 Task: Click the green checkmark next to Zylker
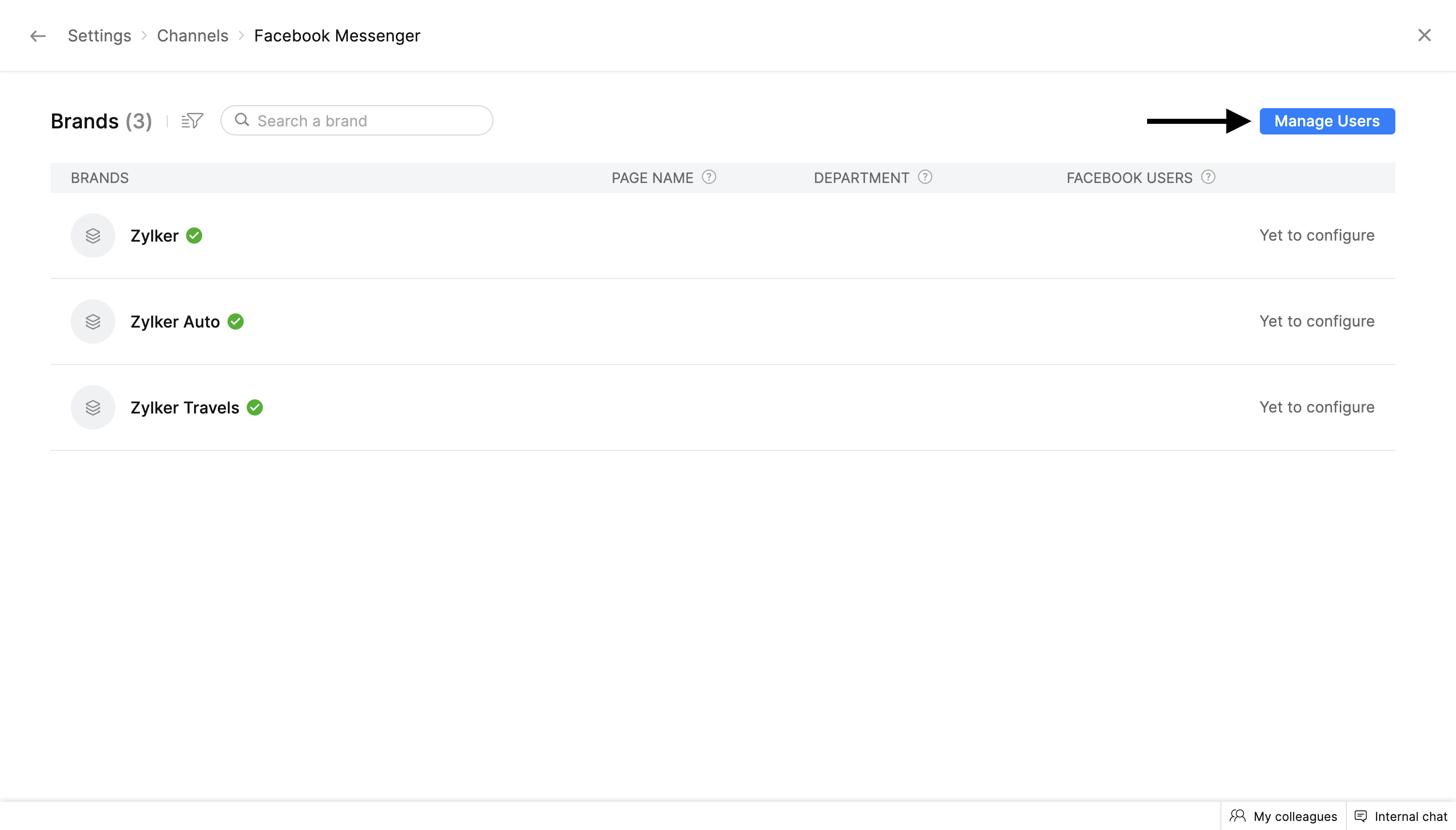click(x=195, y=236)
